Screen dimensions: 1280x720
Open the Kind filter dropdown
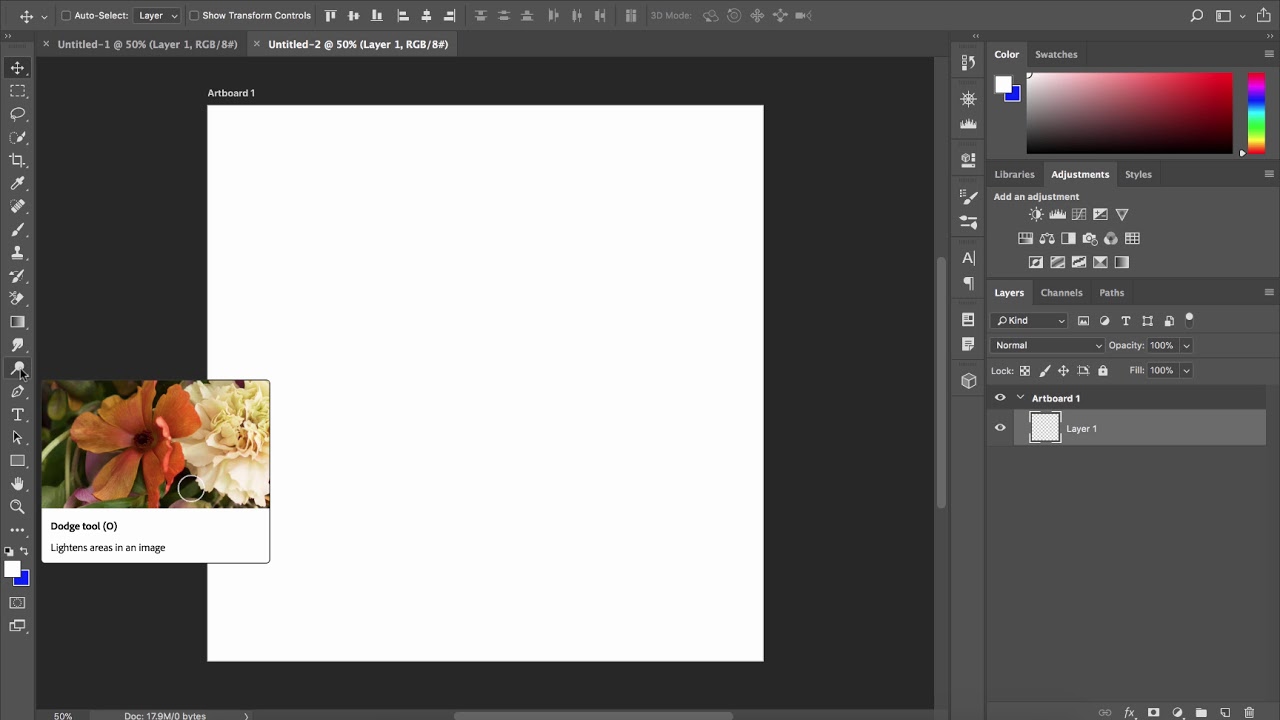point(1030,321)
